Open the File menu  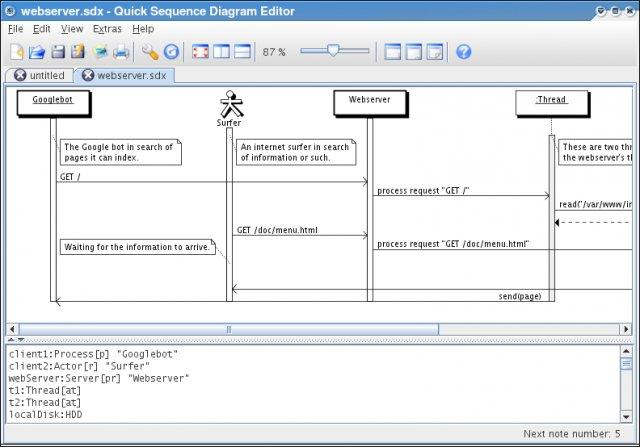(15, 29)
